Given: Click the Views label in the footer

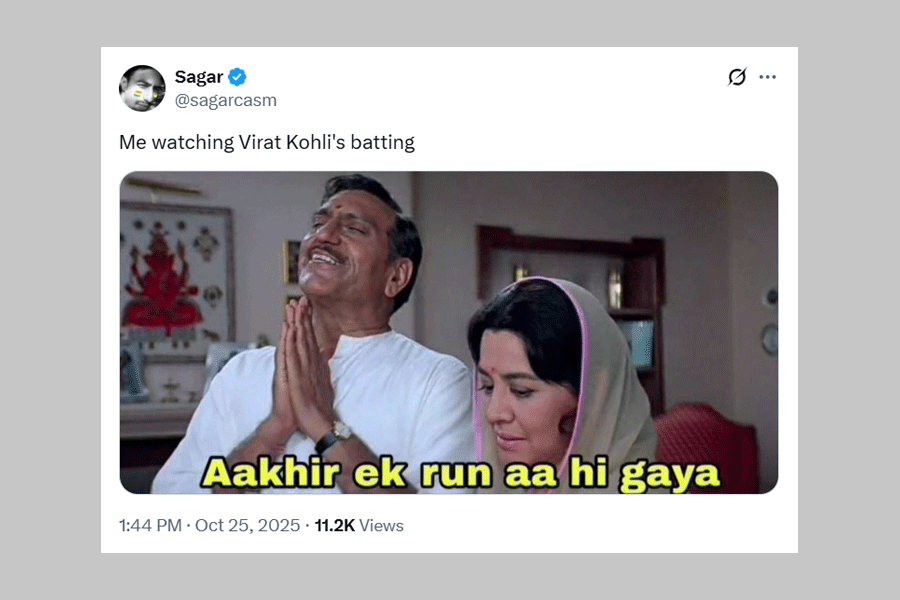Looking at the screenshot, I should (381, 525).
